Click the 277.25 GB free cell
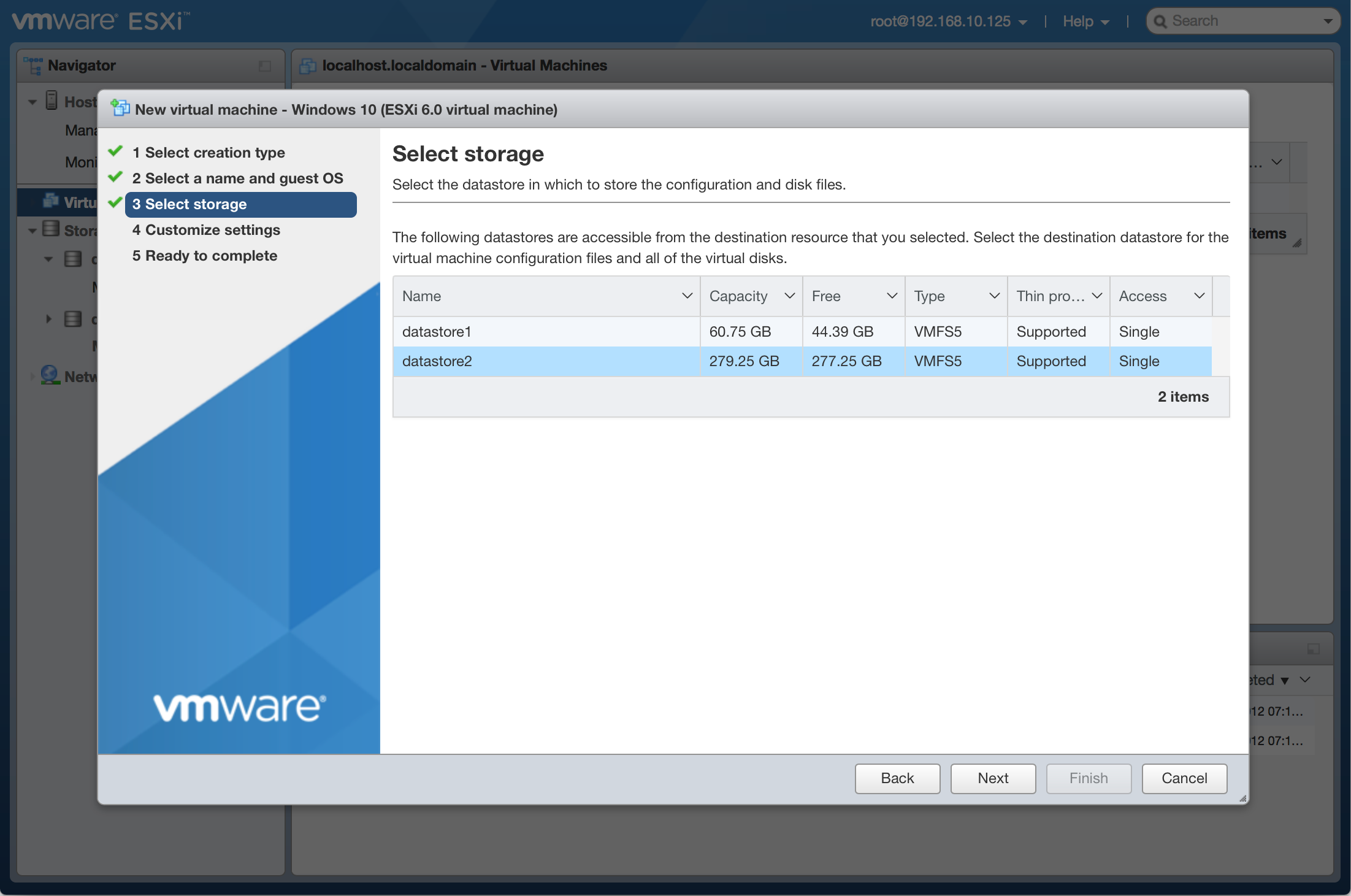The height and width of the screenshot is (896, 1351). tap(854, 361)
